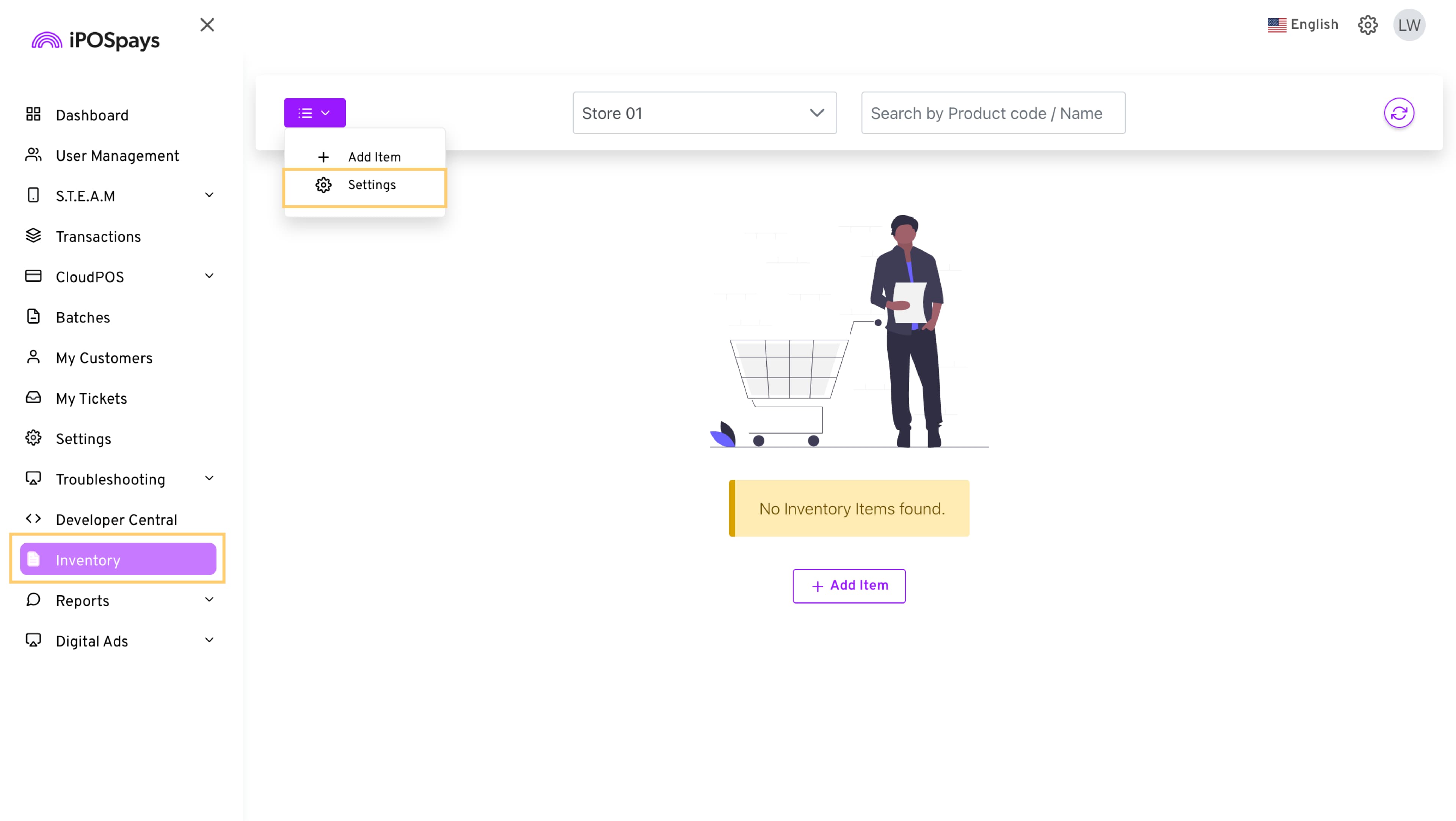Click the Developer Central code icon
1456x821 pixels.
point(33,519)
